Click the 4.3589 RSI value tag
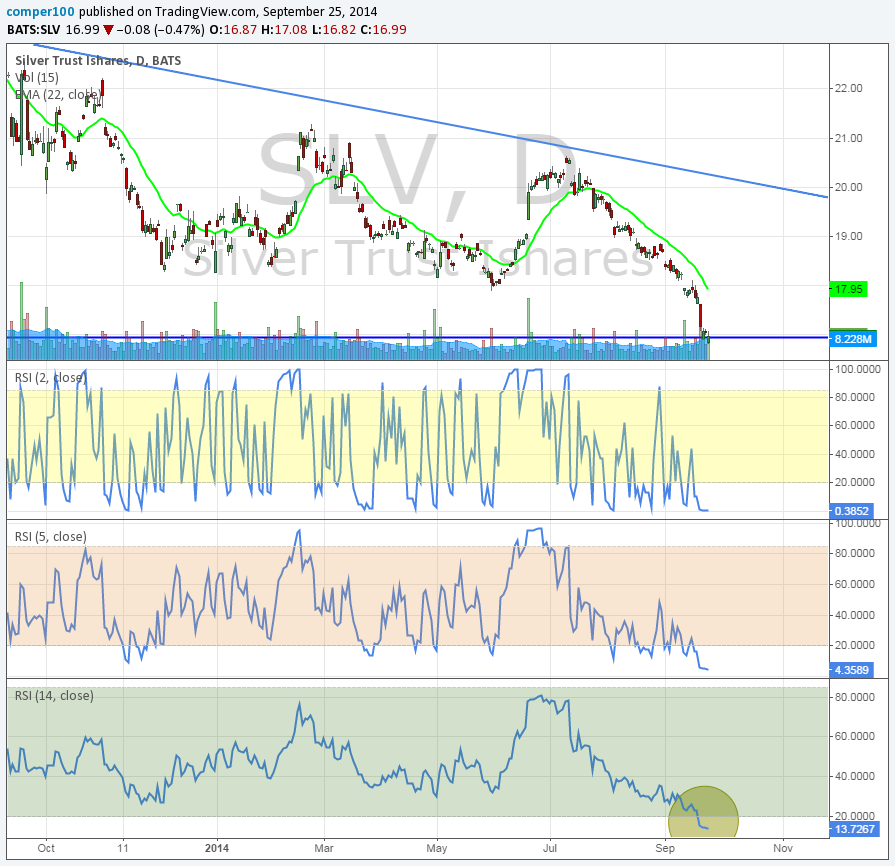The width and height of the screenshot is (895, 866). (x=852, y=669)
